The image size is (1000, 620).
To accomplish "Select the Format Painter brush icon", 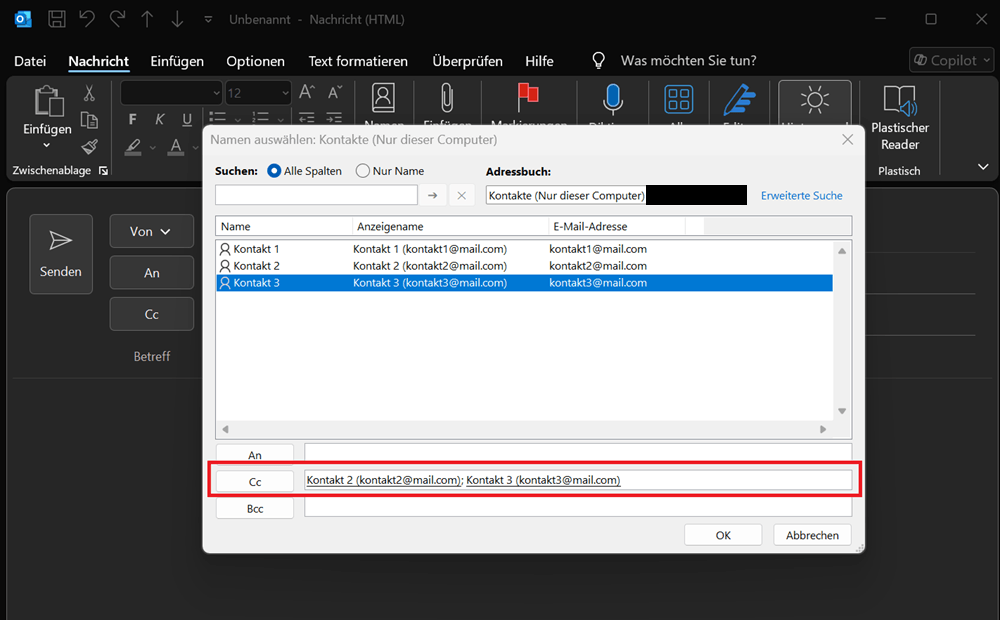I will (89, 147).
